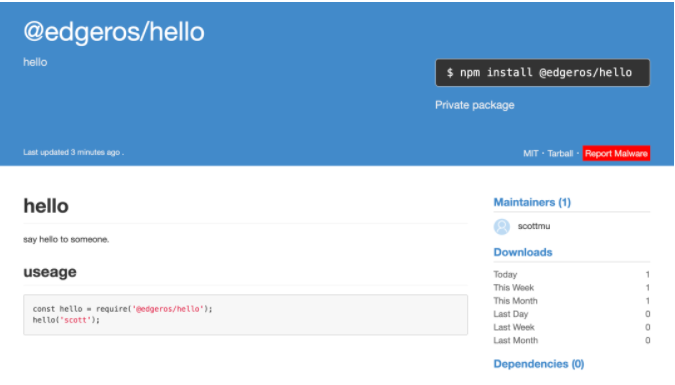675x385 pixels.
Task: Click the This Month downloads row
Action: coord(572,301)
